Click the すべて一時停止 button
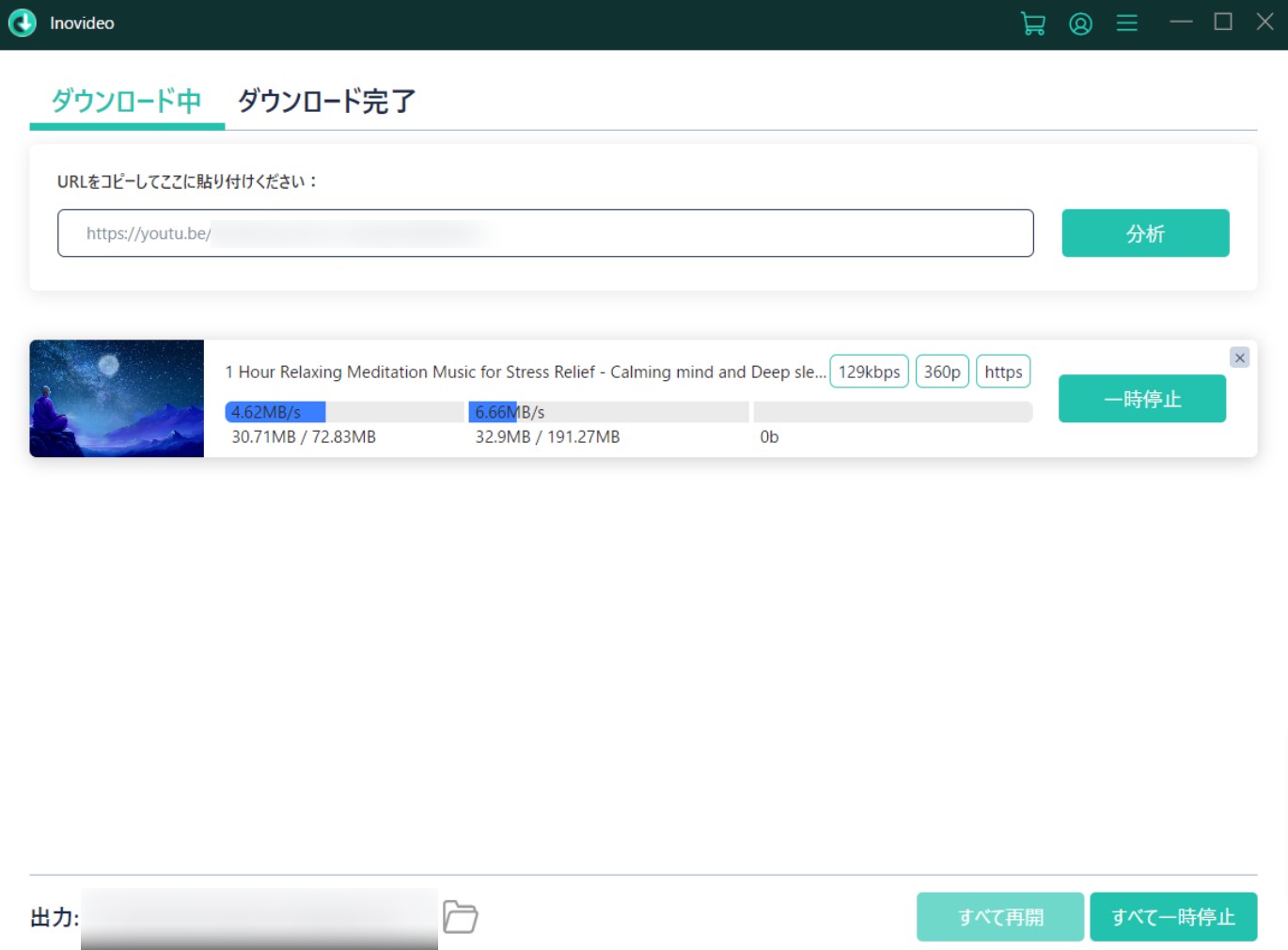This screenshot has height=950, width=1288. 1173,917
